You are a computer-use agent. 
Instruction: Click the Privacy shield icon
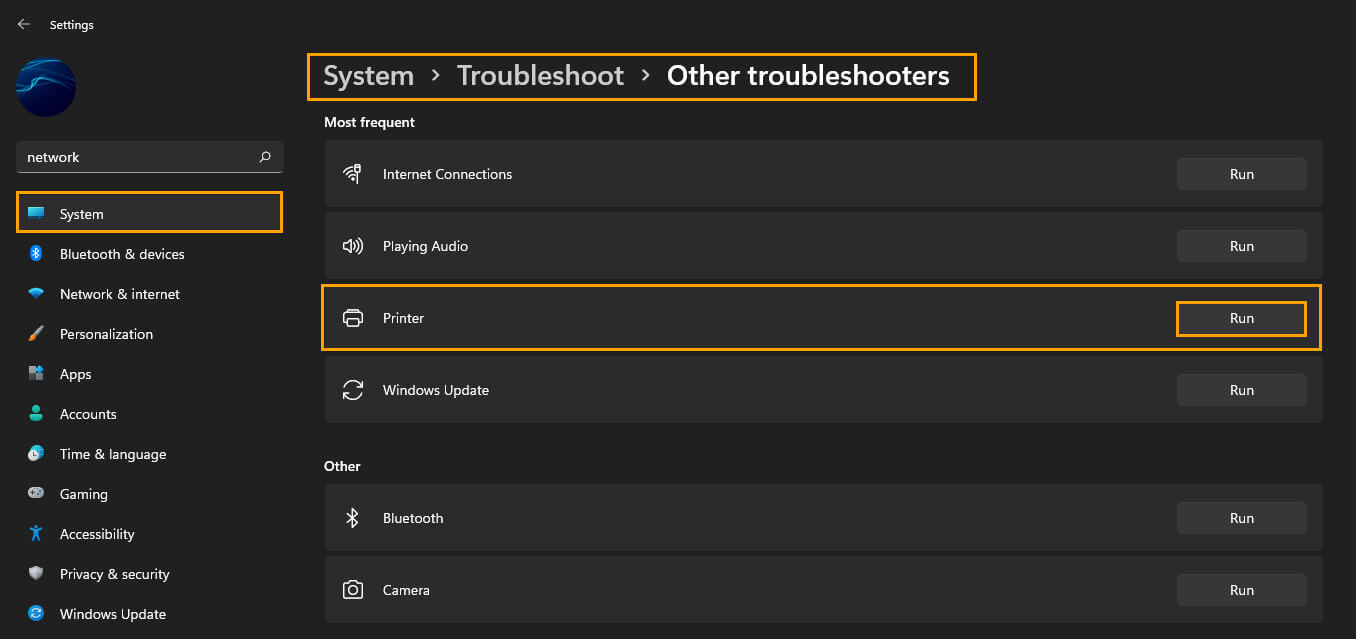click(36, 574)
